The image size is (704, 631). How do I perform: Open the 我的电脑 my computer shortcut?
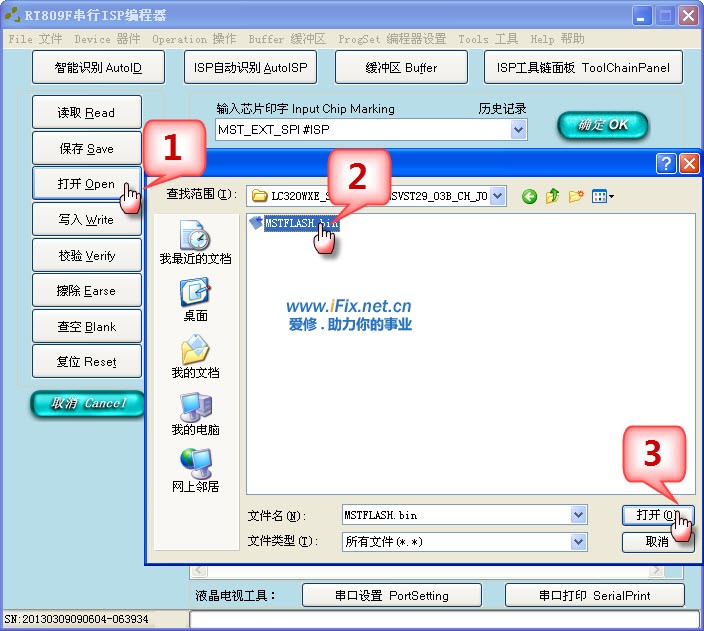[x=195, y=414]
